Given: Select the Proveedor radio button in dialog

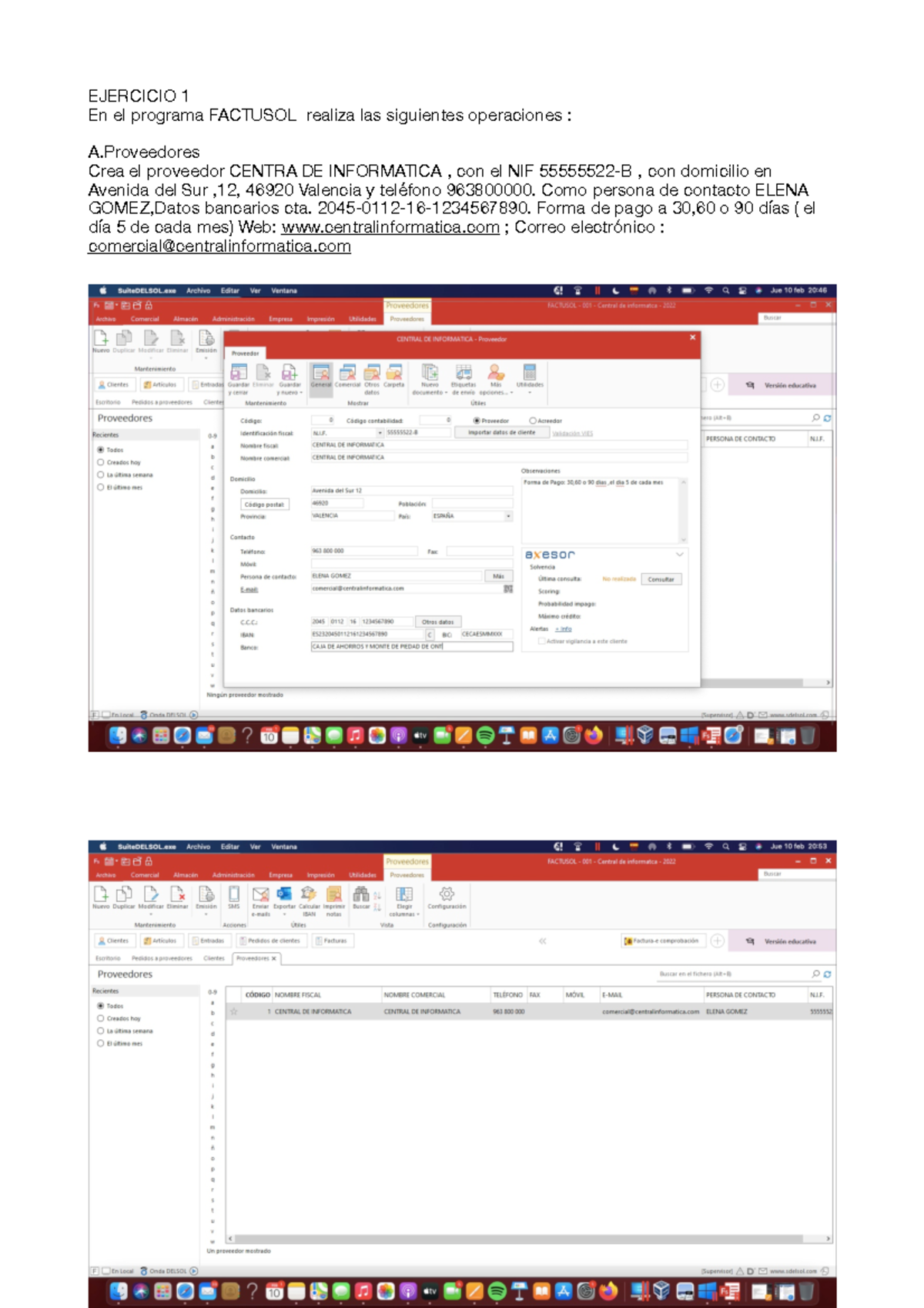Looking at the screenshot, I should (477, 421).
